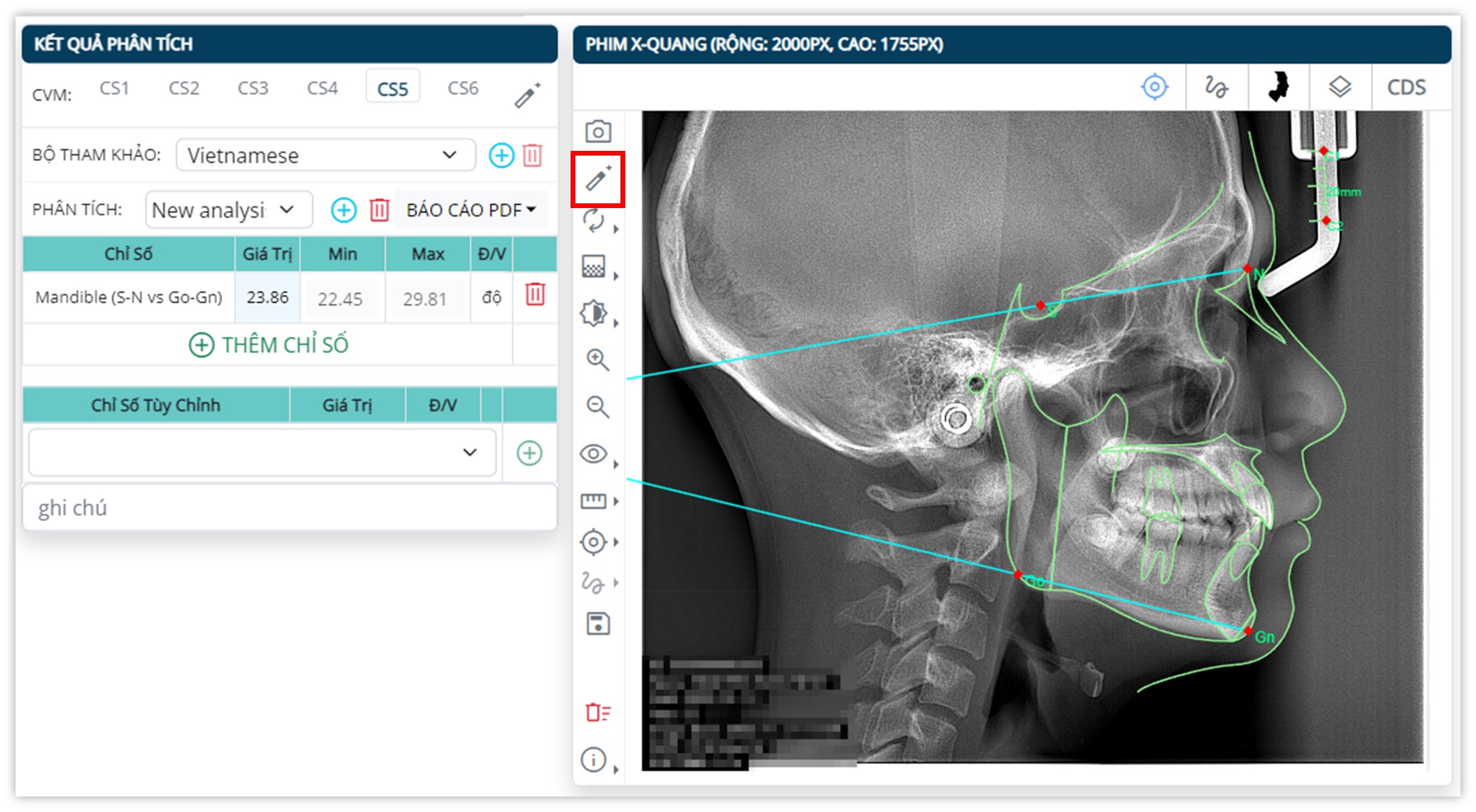
Task: Add a new reference set
Action: [501, 156]
